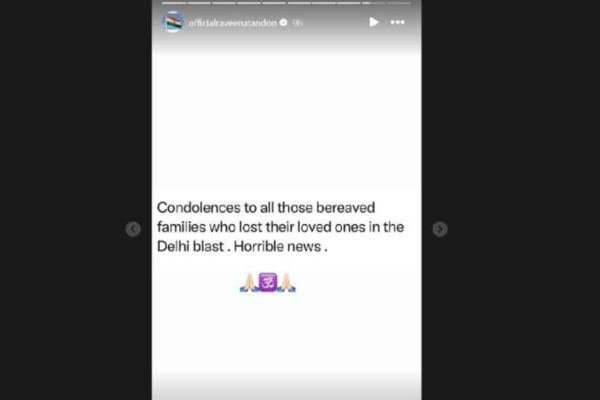Click the partially filled current progress segment
600x400 pixels.
coord(374,3)
